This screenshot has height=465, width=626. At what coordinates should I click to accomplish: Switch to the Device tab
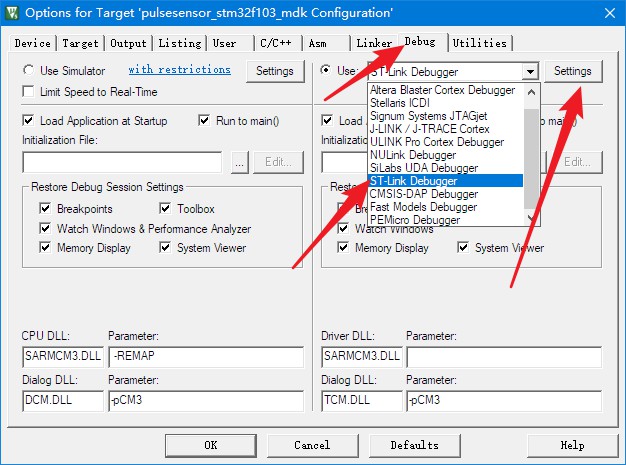[33, 43]
